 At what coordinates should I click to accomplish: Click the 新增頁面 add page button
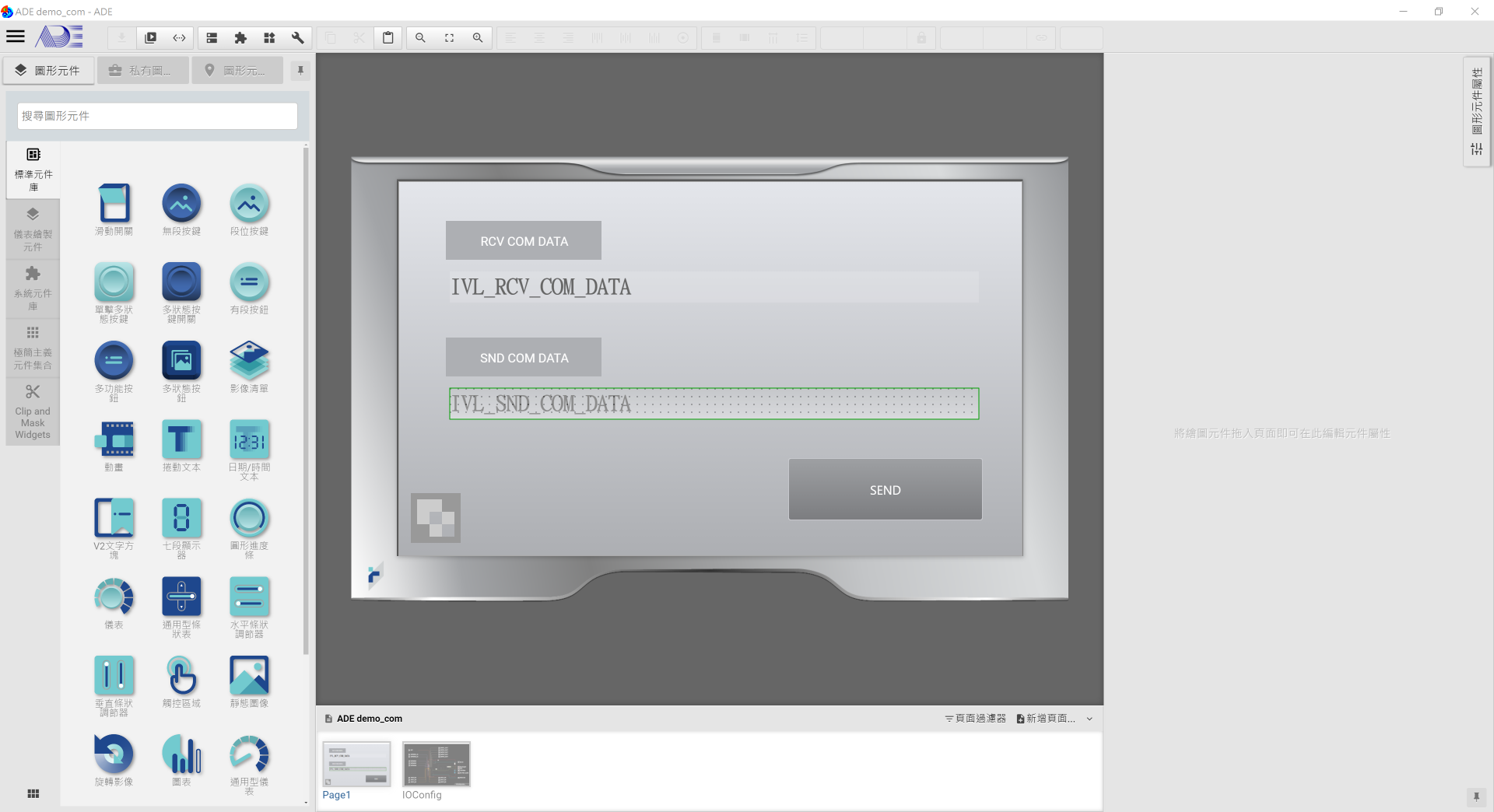(1046, 719)
